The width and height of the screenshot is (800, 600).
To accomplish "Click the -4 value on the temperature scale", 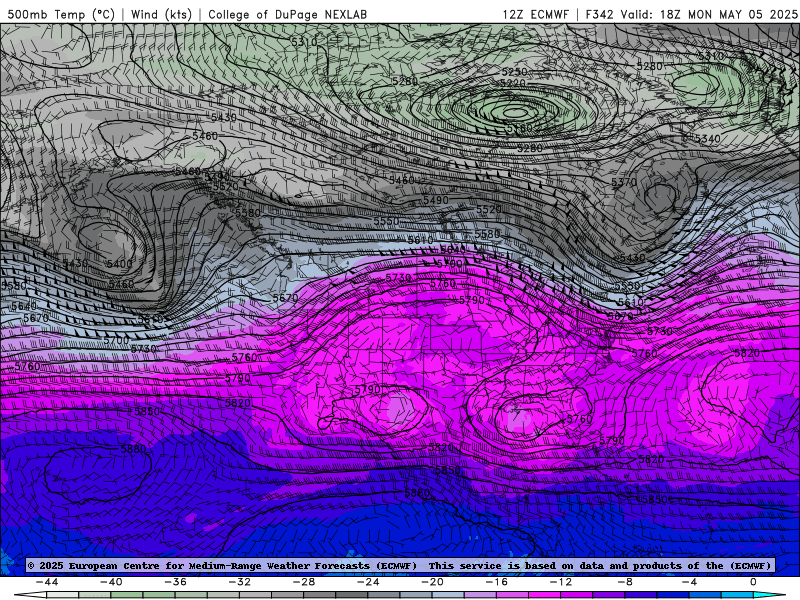I will [690, 582].
